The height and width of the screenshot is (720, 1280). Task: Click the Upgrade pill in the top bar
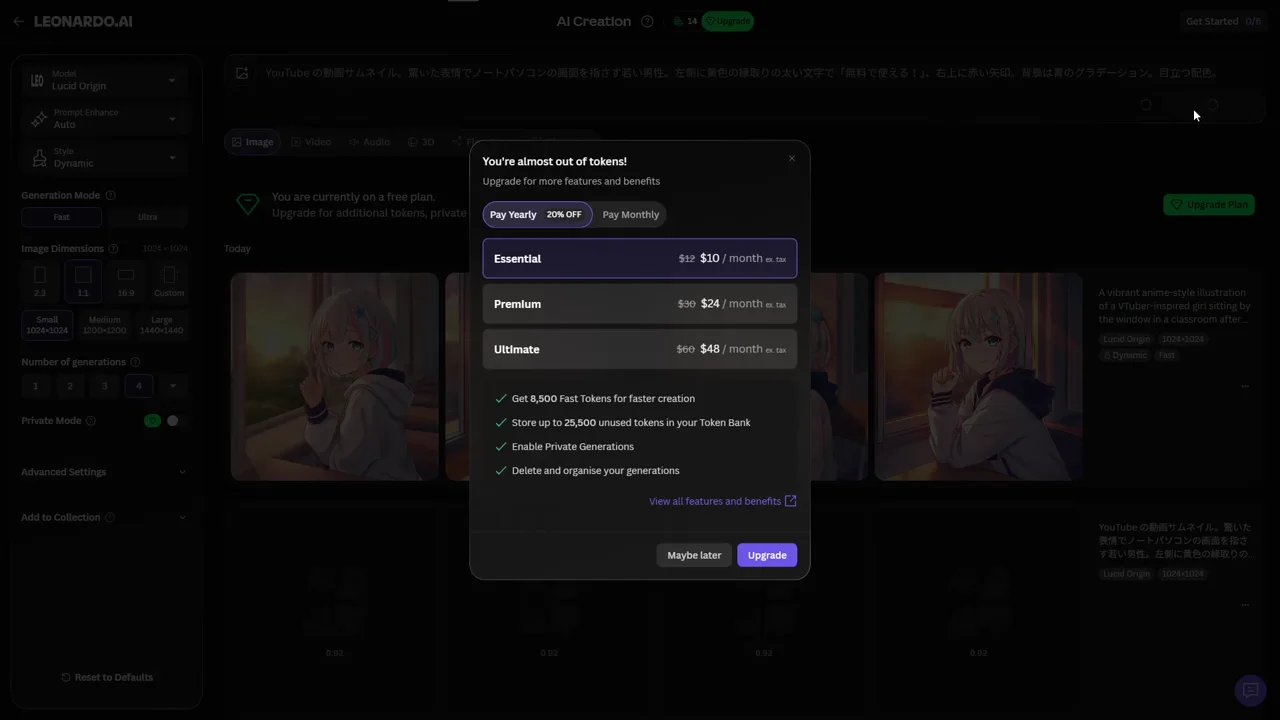[728, 21]
